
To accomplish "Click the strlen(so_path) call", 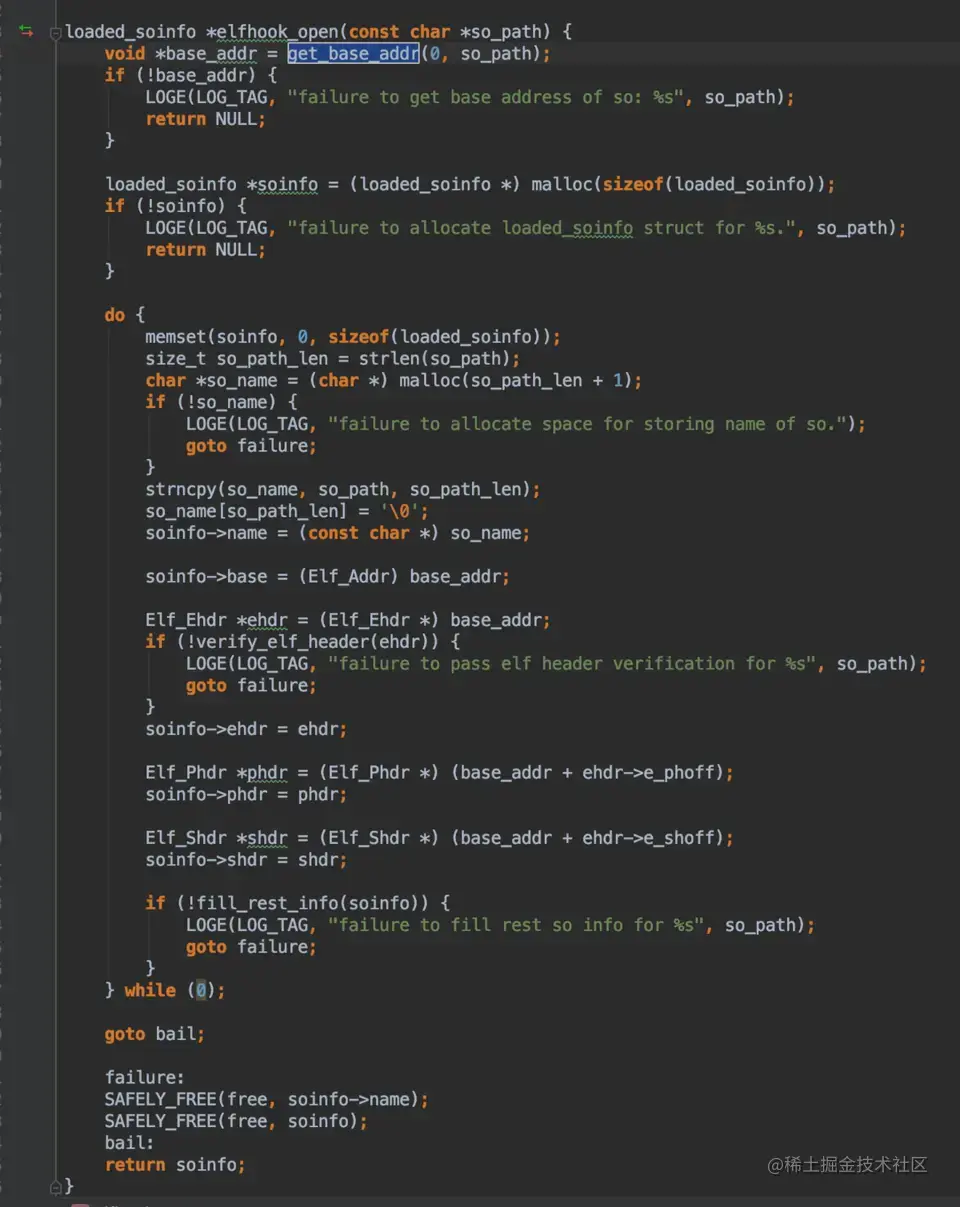I will tap(435, 359).
